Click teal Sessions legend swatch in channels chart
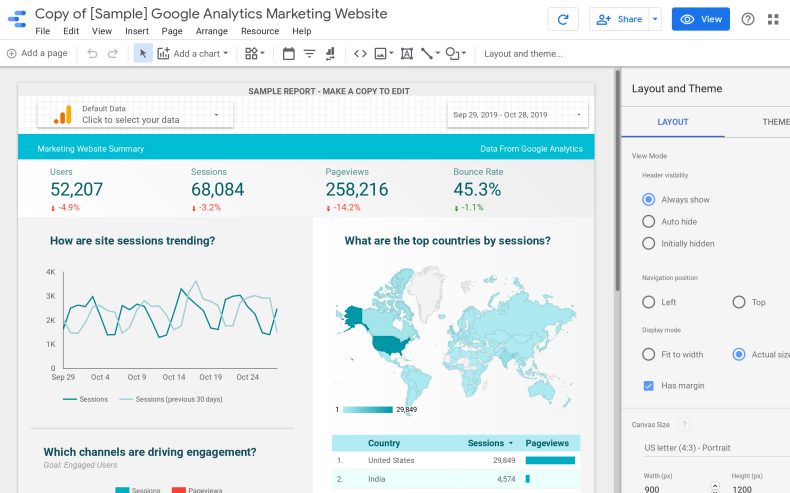This screenshot has height=493, width=790. point(122,490)
